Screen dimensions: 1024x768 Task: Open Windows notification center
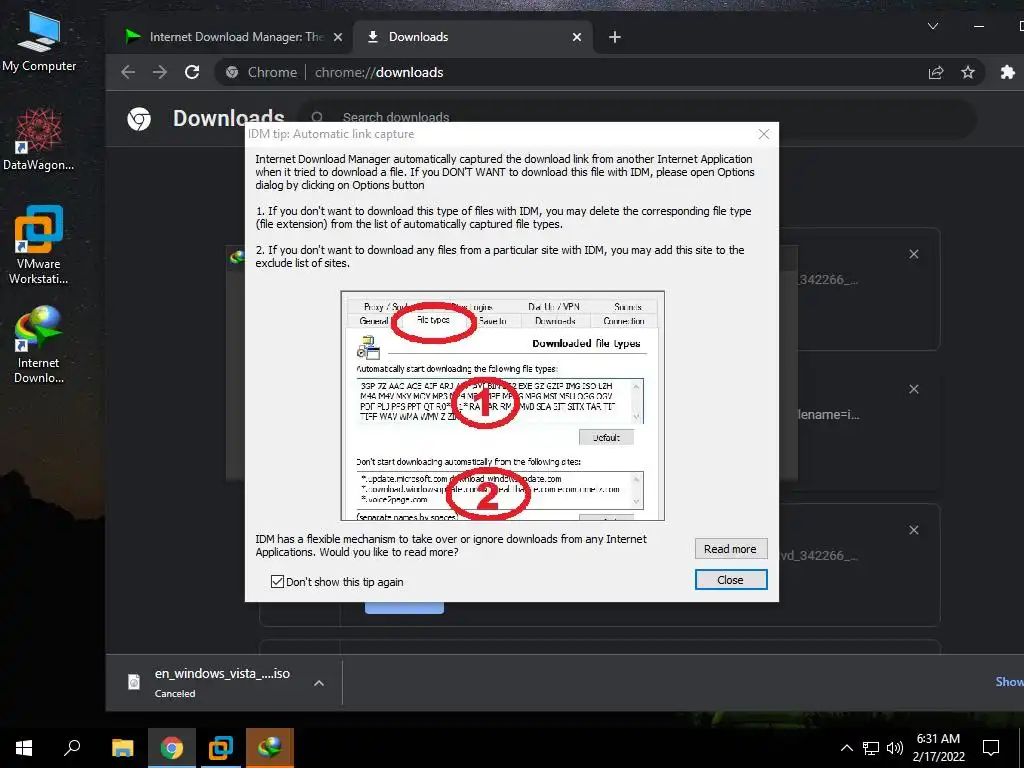991,748
